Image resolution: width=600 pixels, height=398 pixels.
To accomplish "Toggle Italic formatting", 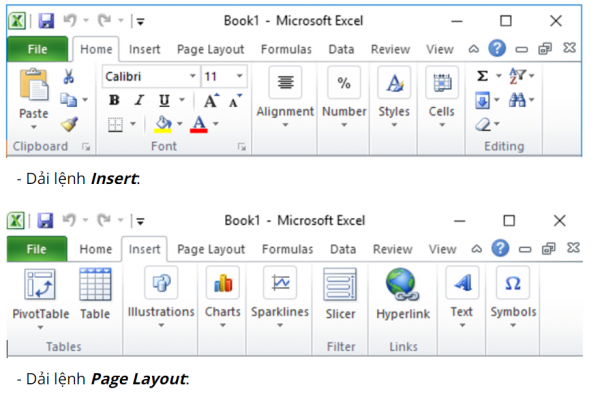I will coord(139,100).
